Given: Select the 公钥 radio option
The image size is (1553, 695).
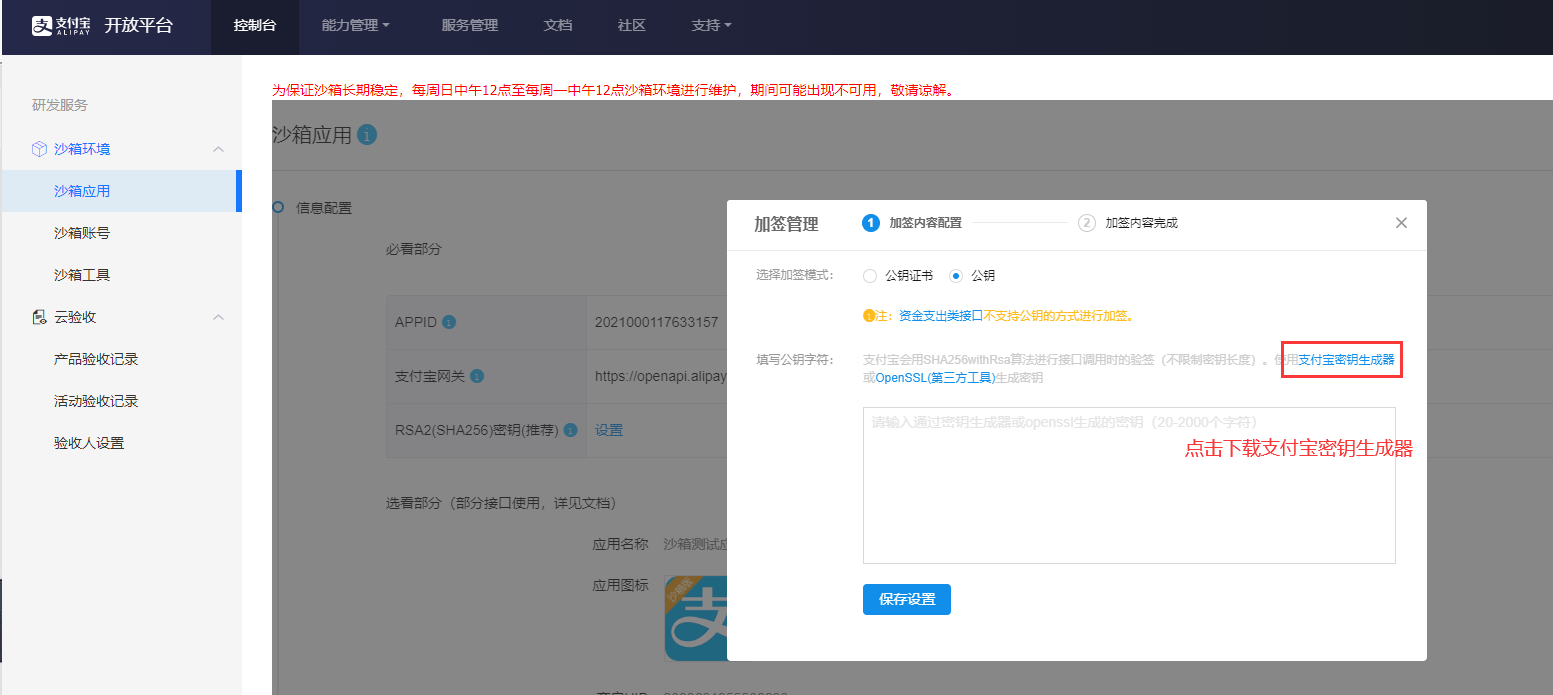Looking at the screenshot, I should 955,276.
